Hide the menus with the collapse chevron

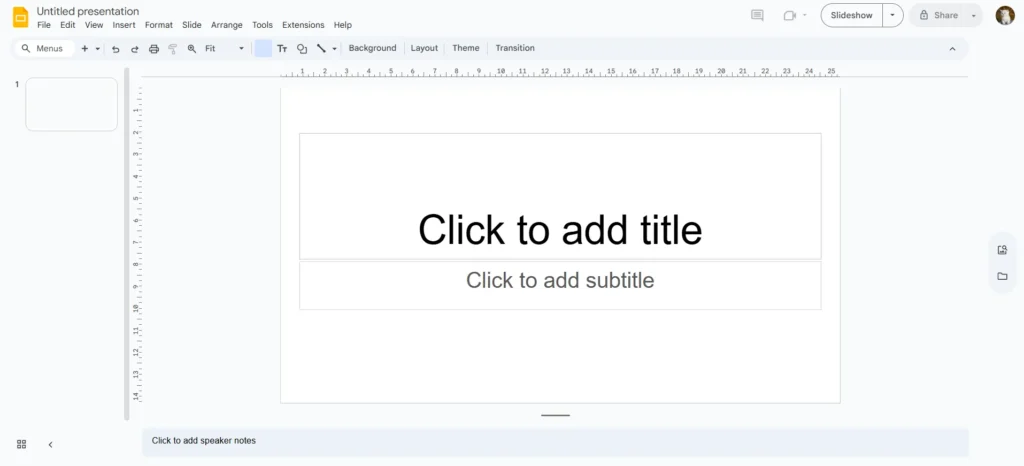pyautogui.click(x=952, y=49)
